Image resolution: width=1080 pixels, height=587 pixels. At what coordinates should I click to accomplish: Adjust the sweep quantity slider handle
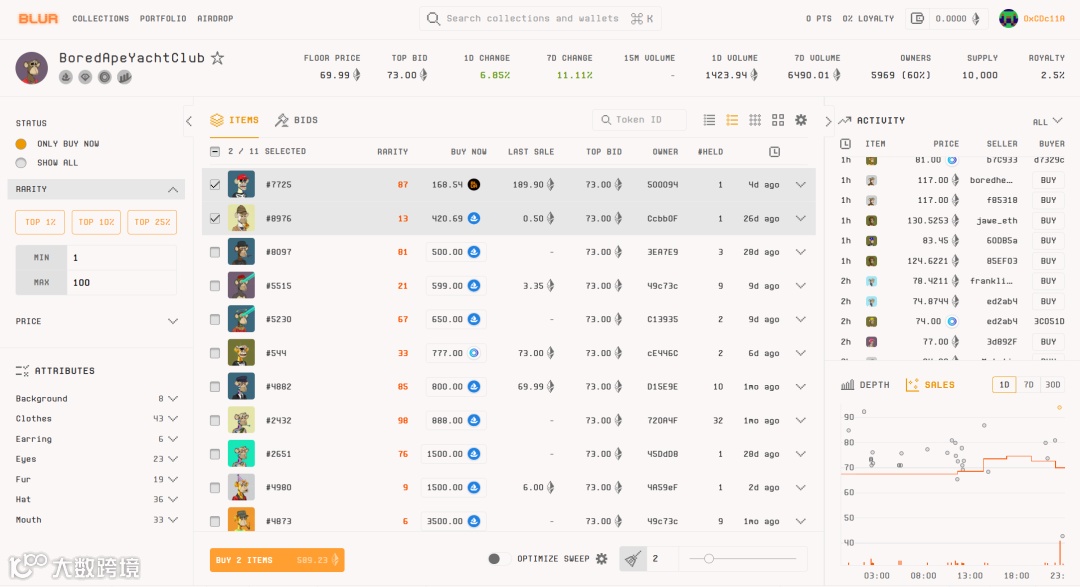(708, 559)
